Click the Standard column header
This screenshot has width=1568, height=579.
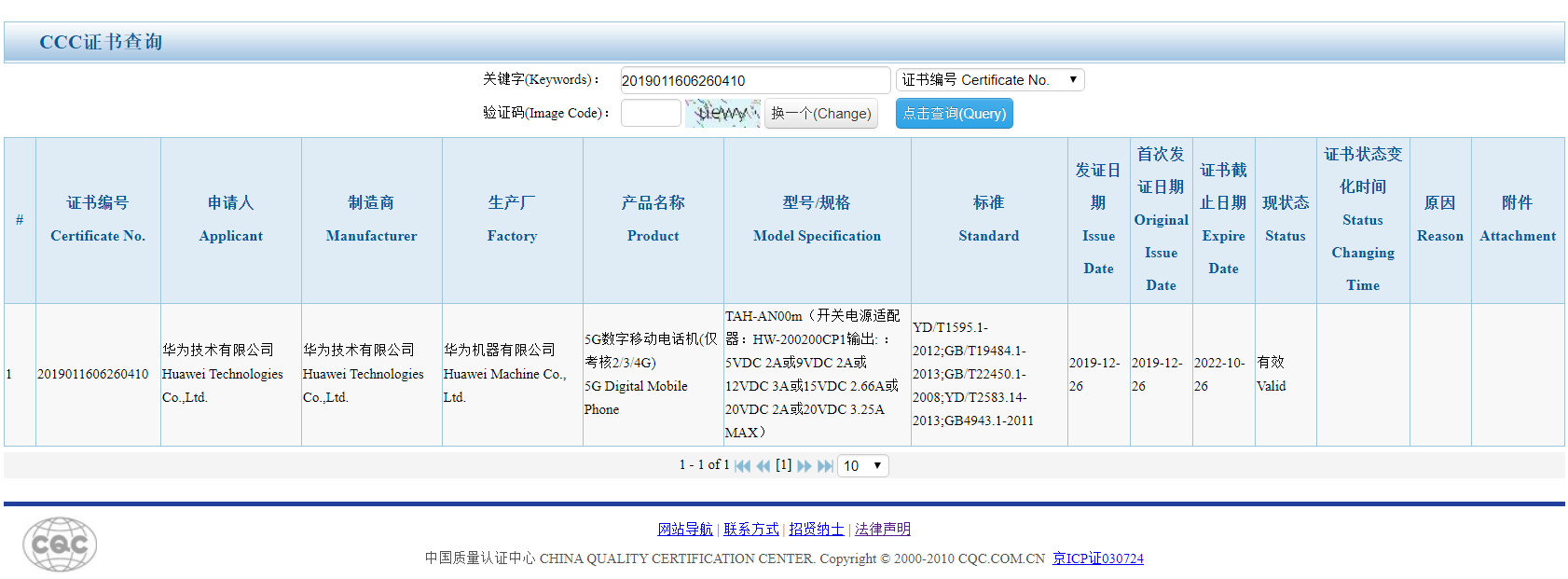(989, 220)
